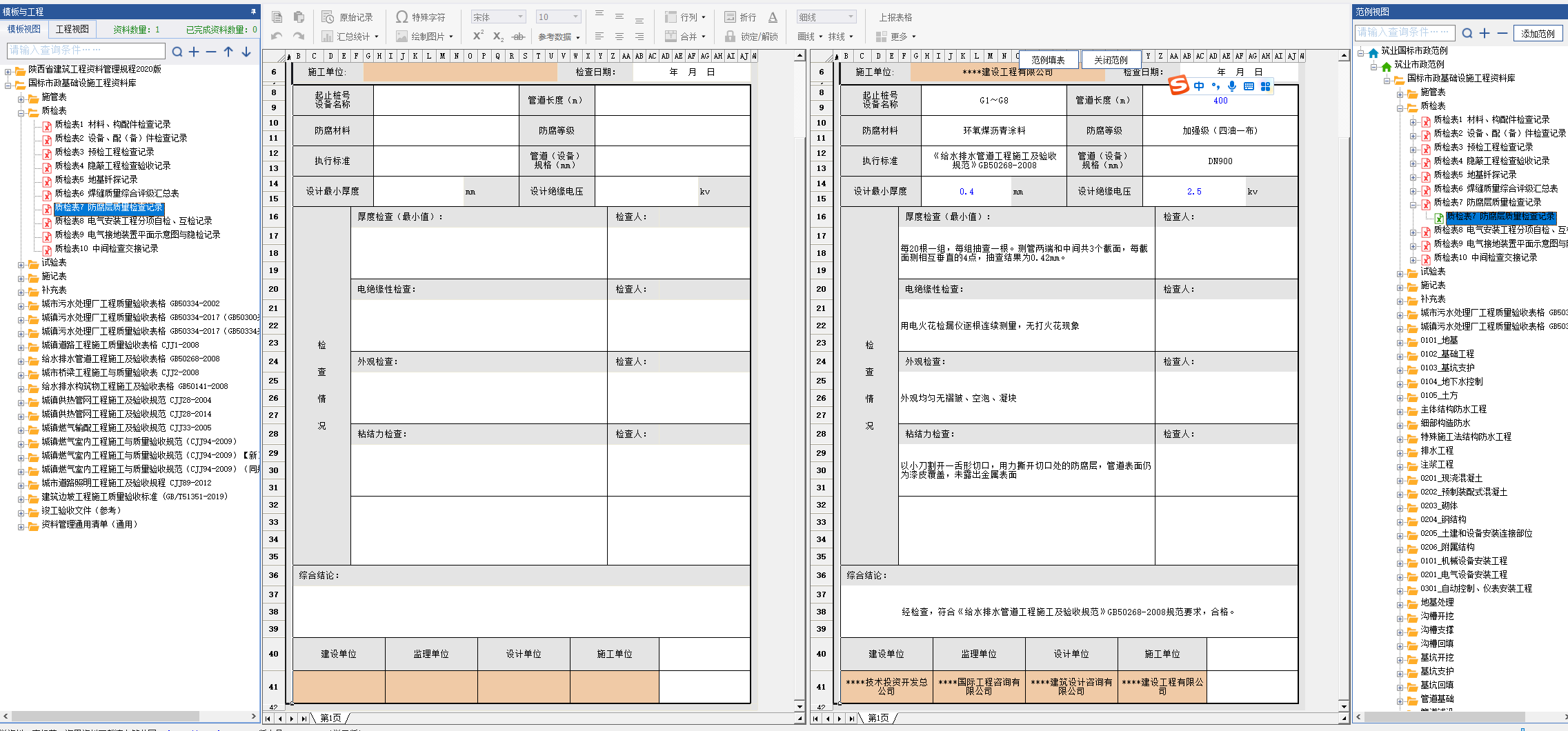Viewport: 1568px width, 731px height.
Task: Click Sogou voice input microphone
Action: click(x=1232, y=86)
